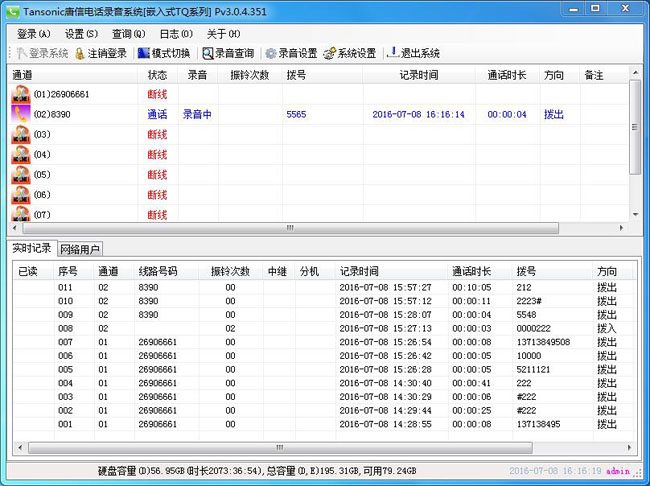The image size is (650, 486).
Task: Open 系统设置 system settings
Action: click(329, 53)
